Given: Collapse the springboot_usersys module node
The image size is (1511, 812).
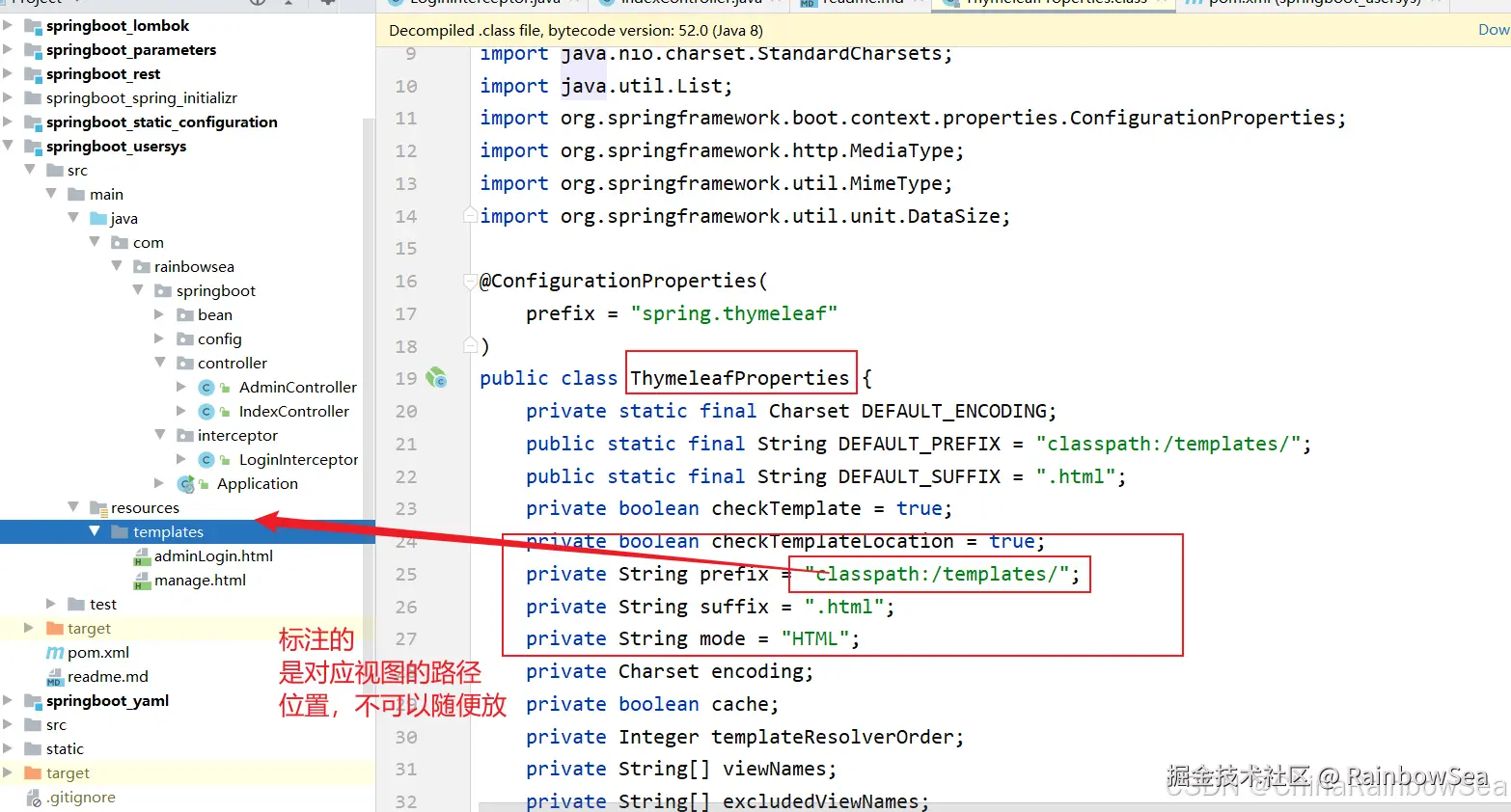Looking at the screenshot, I should [x=8, y=146].
